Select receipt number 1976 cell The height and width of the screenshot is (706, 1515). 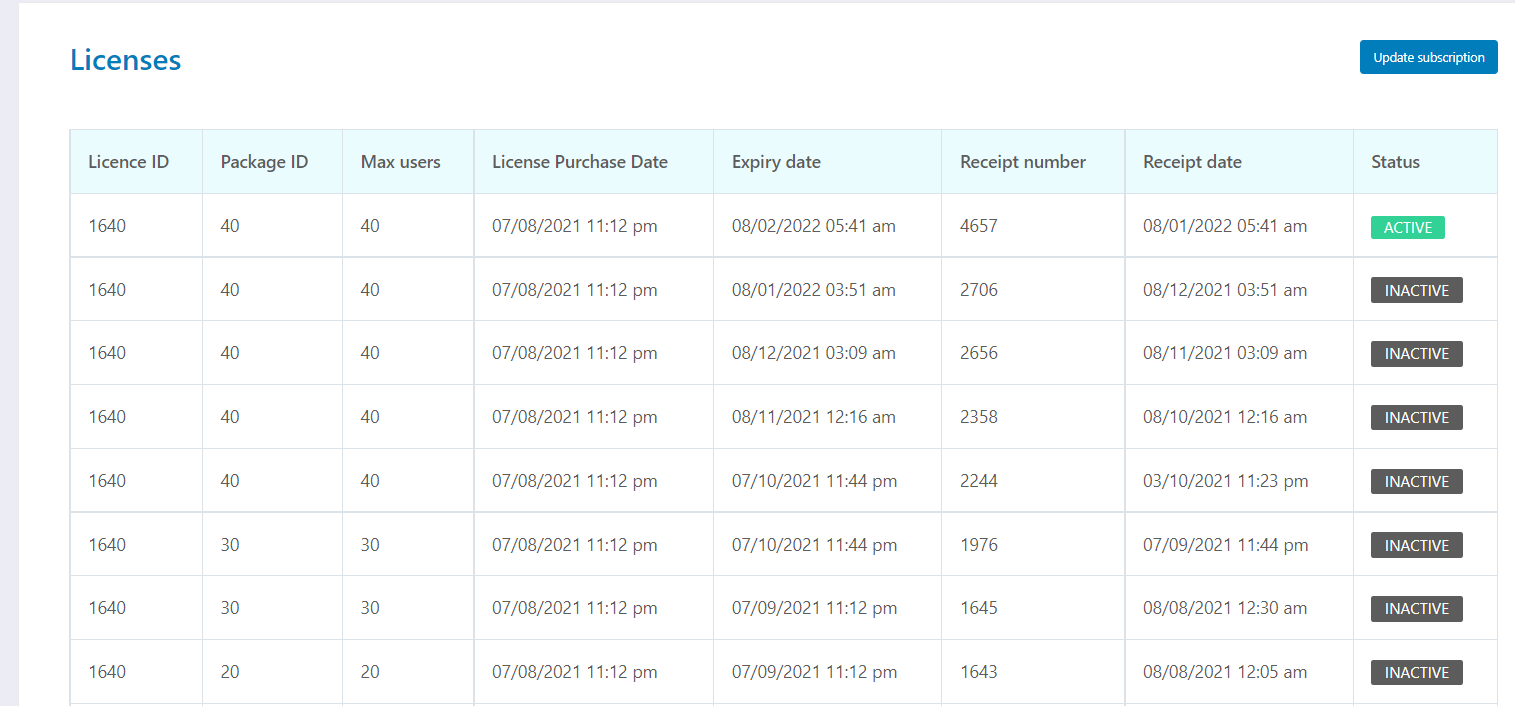[x=978, y=545]
